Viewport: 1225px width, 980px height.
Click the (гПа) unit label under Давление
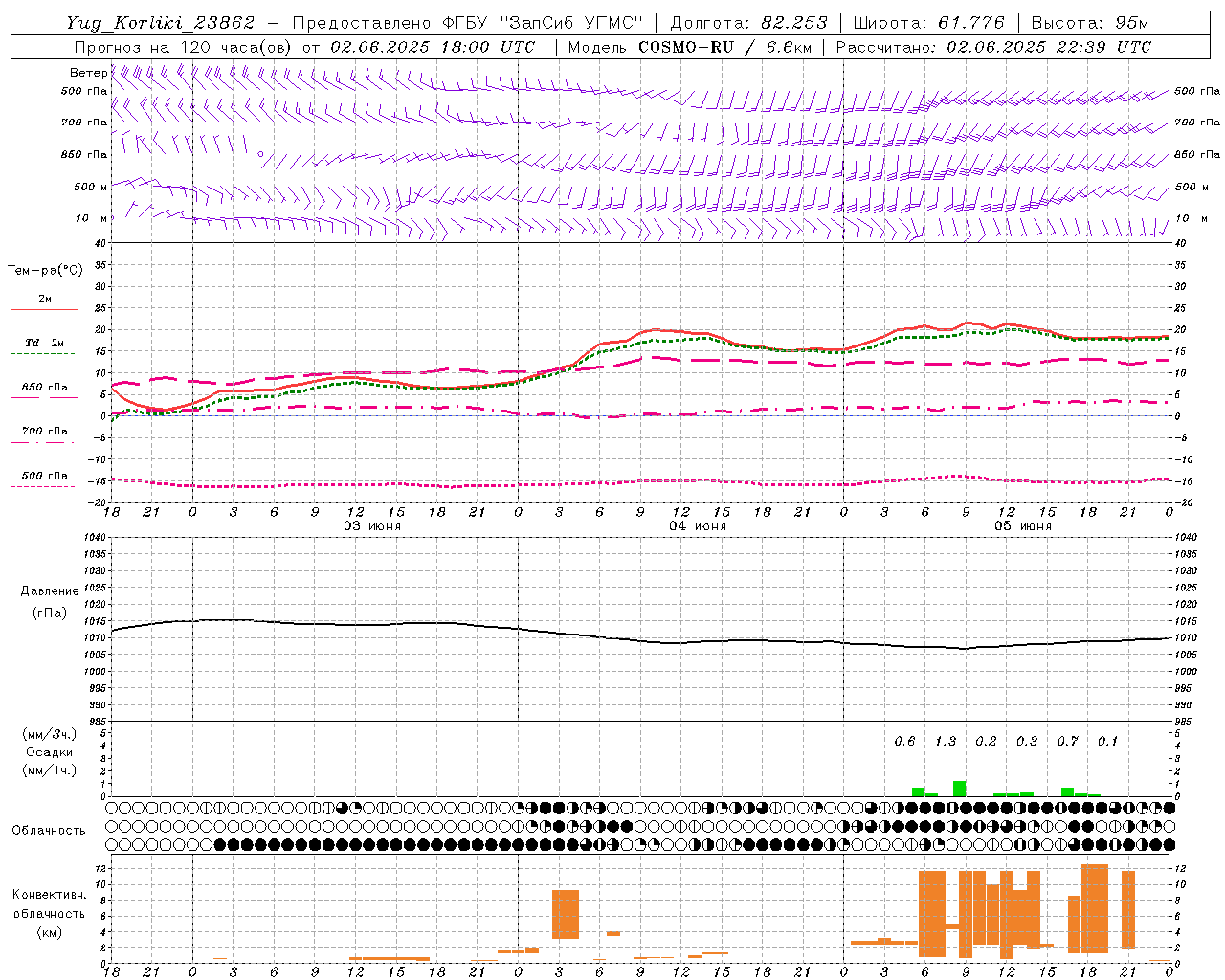pos(49,612)
